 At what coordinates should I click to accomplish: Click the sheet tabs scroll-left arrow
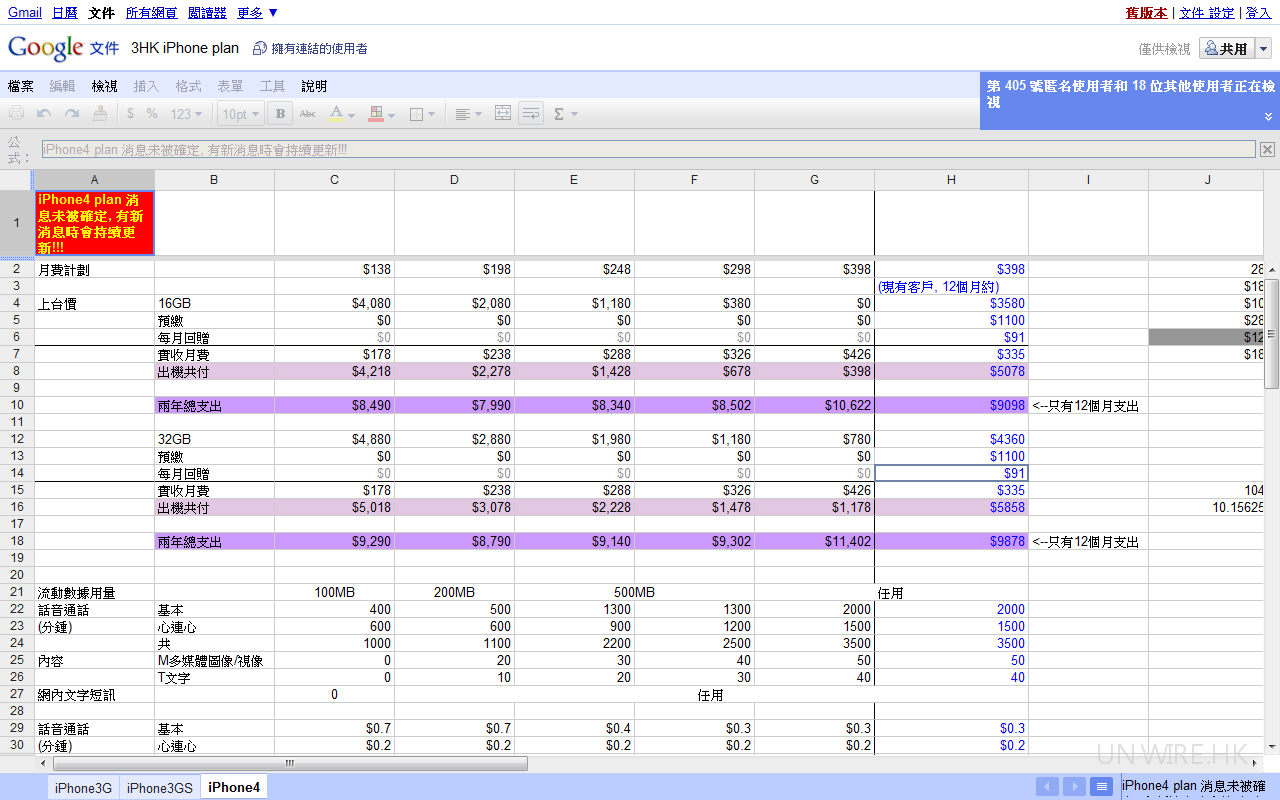click(1047, 787)
